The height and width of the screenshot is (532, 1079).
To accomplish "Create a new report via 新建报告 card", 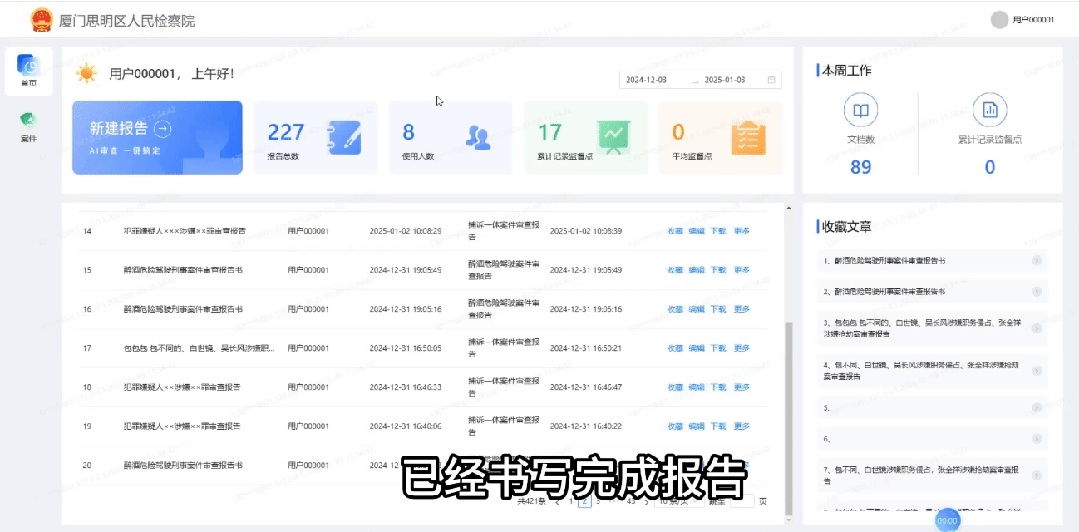I will (x=157, y=138).
